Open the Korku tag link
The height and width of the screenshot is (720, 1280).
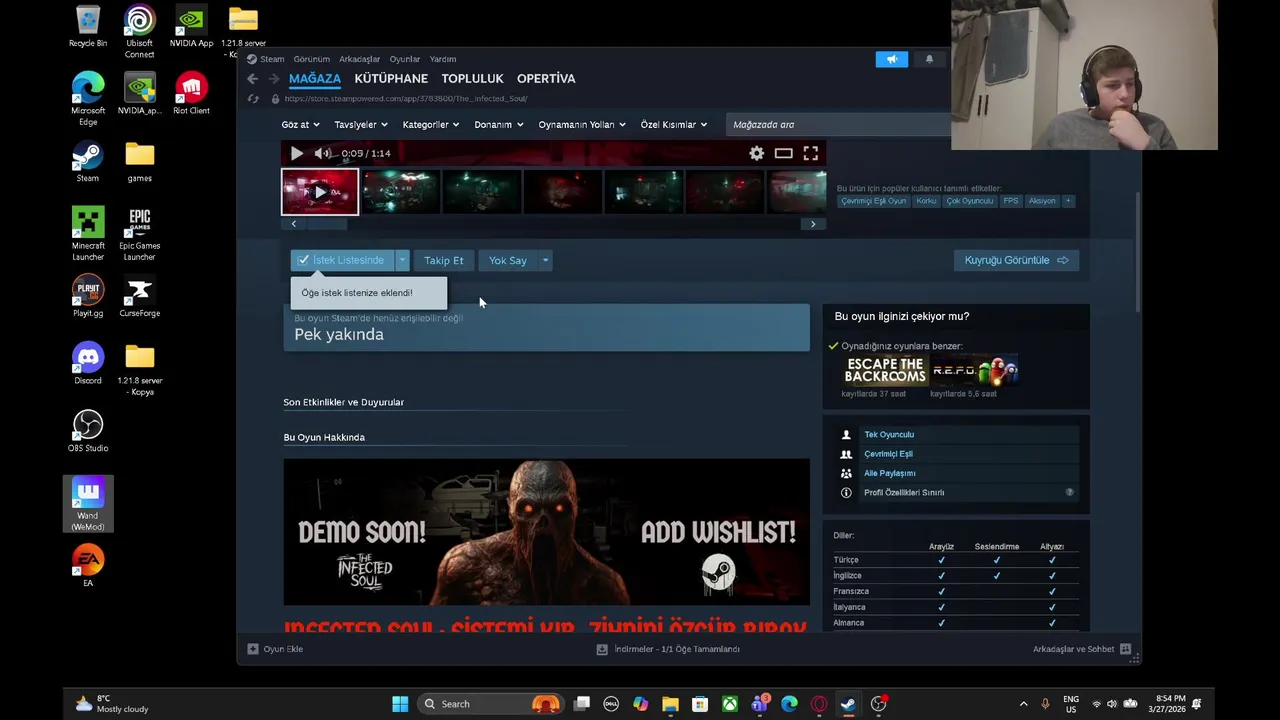click(926, 201)
